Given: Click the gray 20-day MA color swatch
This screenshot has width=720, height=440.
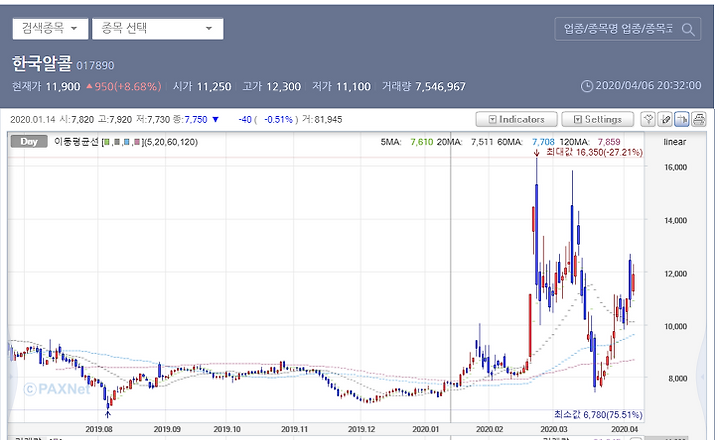Looking at the screenshot, I should pos(117,142).
